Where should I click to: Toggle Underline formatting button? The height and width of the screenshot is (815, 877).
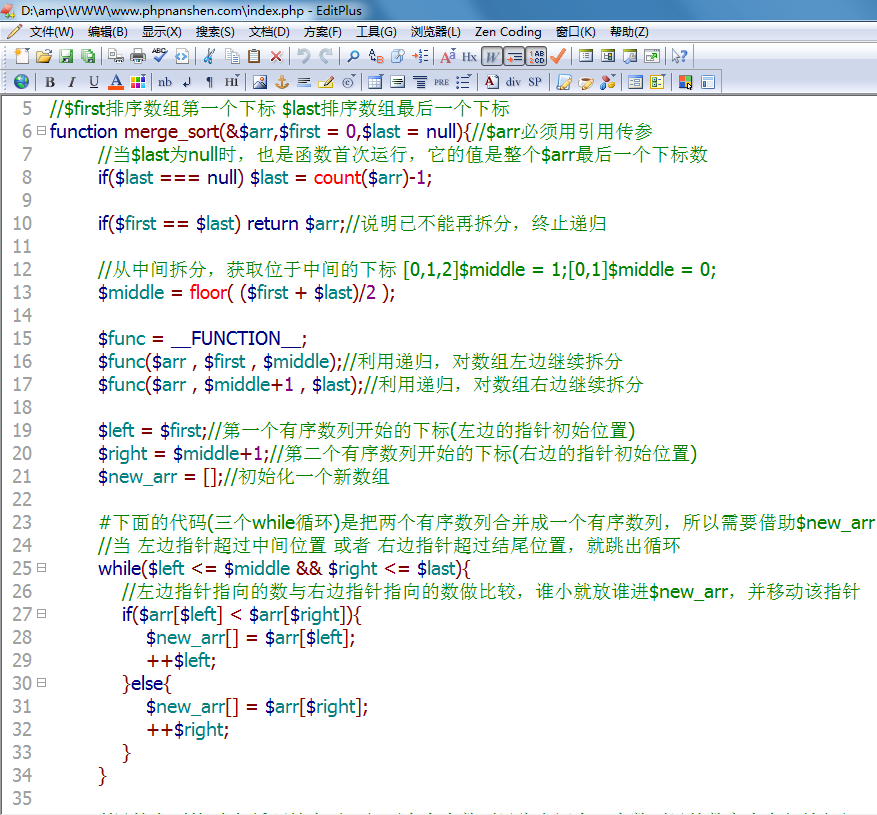point(93,82)
